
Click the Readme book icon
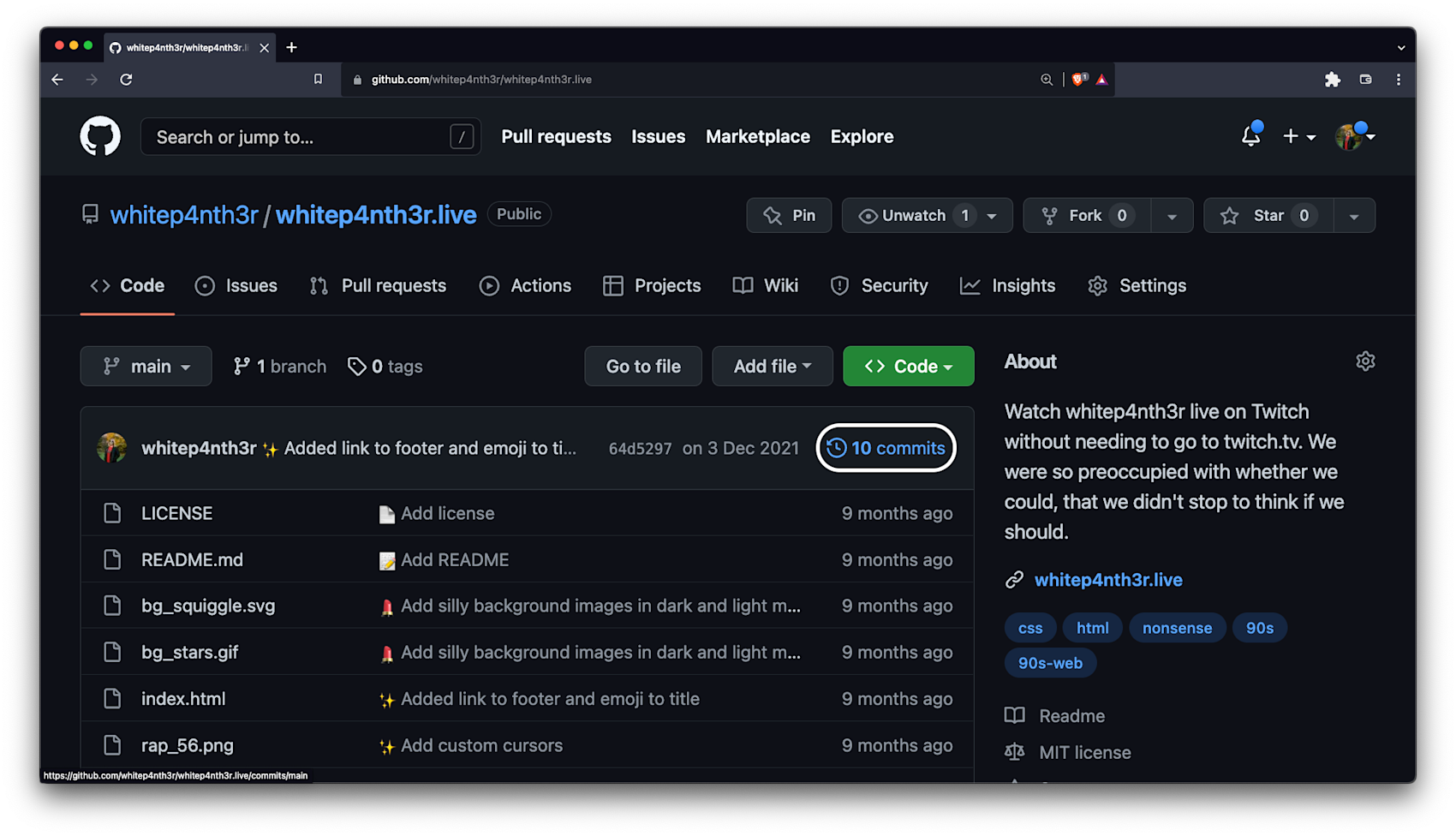(x=1015, y=715)
